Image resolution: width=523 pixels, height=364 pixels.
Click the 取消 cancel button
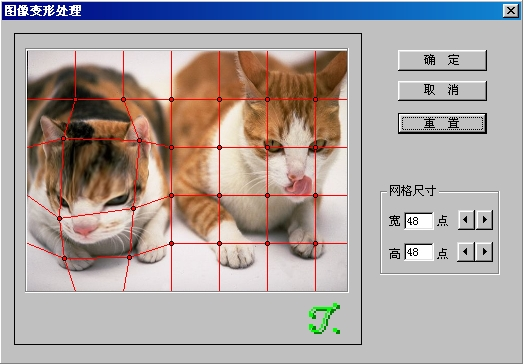pos(442,90)
